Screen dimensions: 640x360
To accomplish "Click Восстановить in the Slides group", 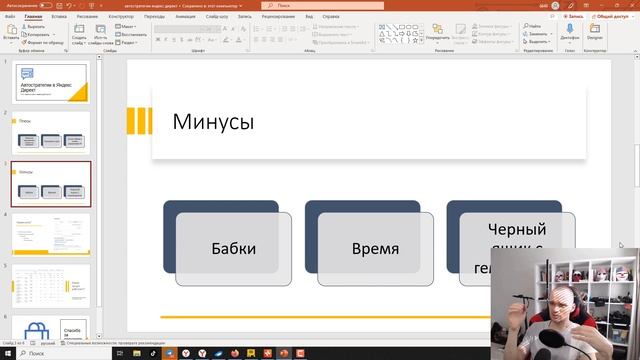I will point(131,35).
